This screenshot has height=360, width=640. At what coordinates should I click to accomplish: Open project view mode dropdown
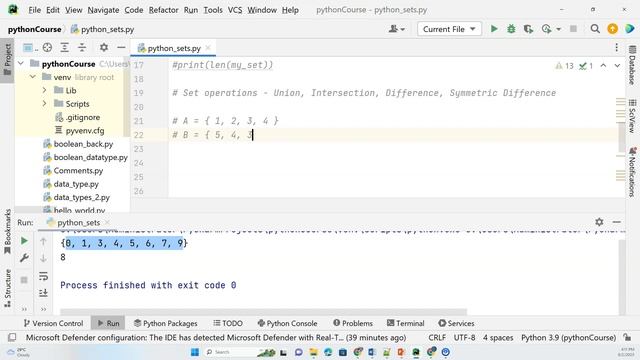30,48
